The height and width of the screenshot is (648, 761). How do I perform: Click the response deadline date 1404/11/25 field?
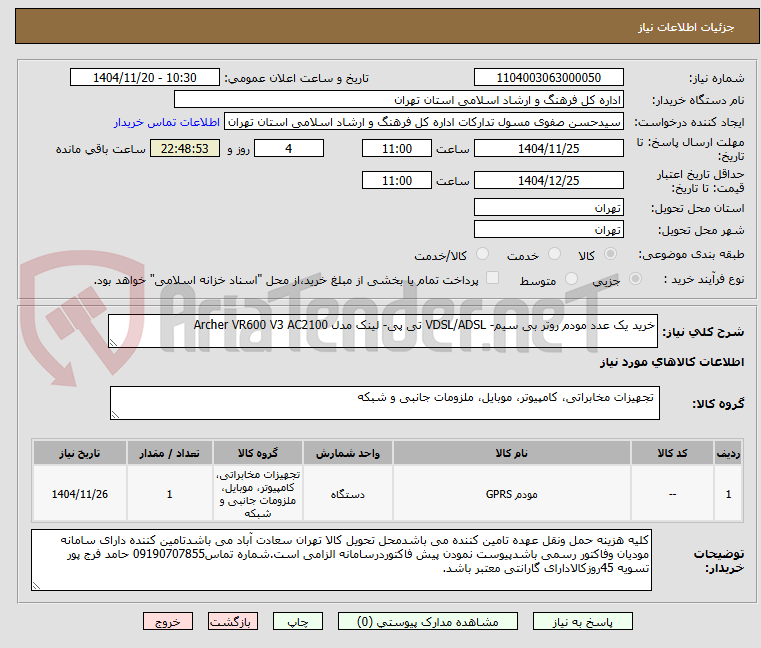pyautogui.click(x=548, y=149)
